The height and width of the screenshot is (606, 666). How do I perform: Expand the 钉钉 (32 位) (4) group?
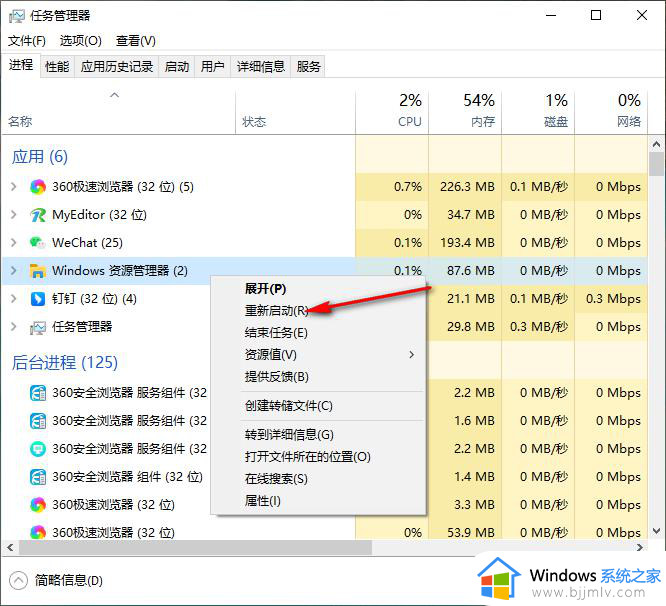coord(14,299)
